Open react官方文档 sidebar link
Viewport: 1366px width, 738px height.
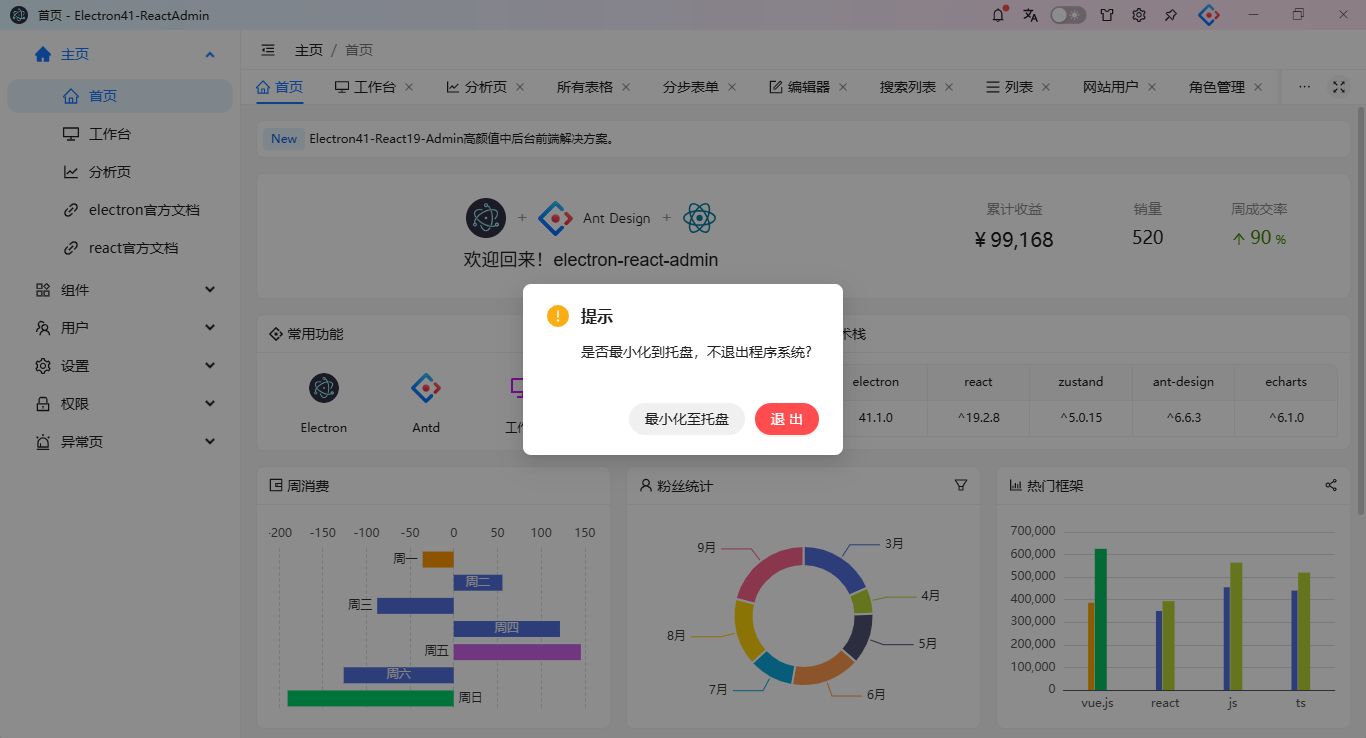coord(120,248)
